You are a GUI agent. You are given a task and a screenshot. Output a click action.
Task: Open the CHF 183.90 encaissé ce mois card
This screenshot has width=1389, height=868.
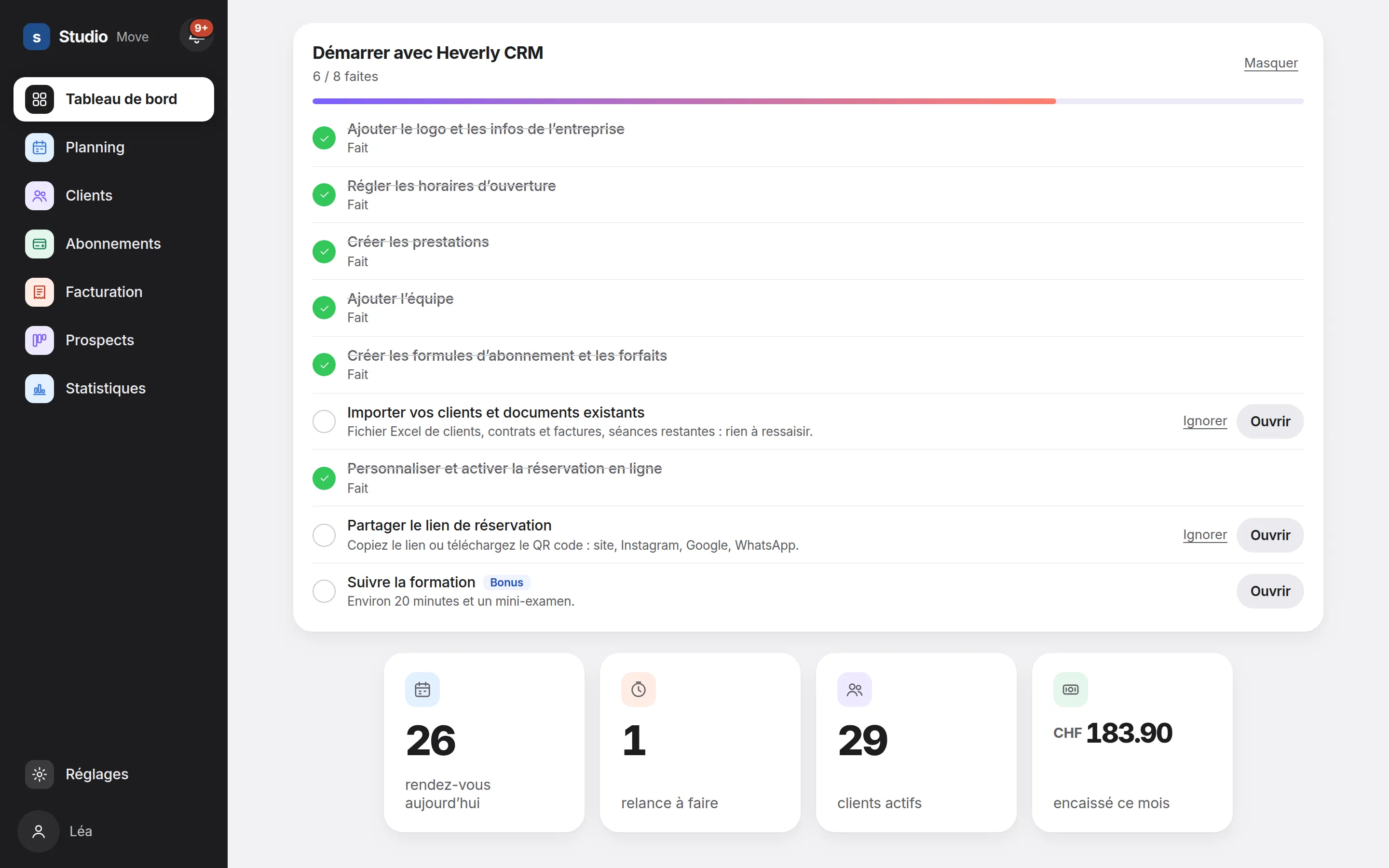coord(1132,742)
